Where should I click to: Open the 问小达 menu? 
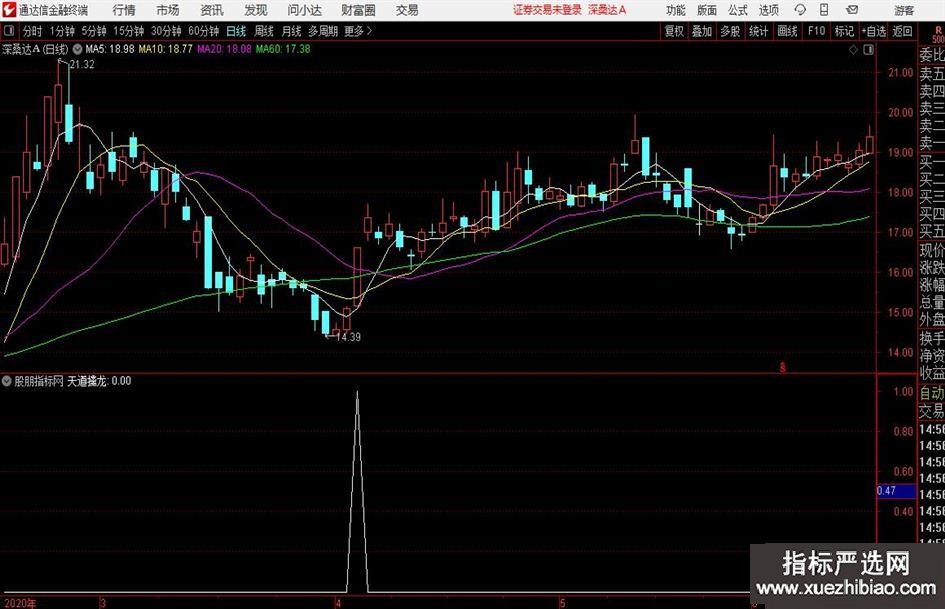point(304,10)
